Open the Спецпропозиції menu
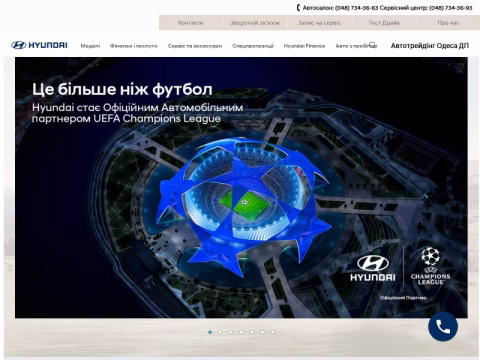 253,46
